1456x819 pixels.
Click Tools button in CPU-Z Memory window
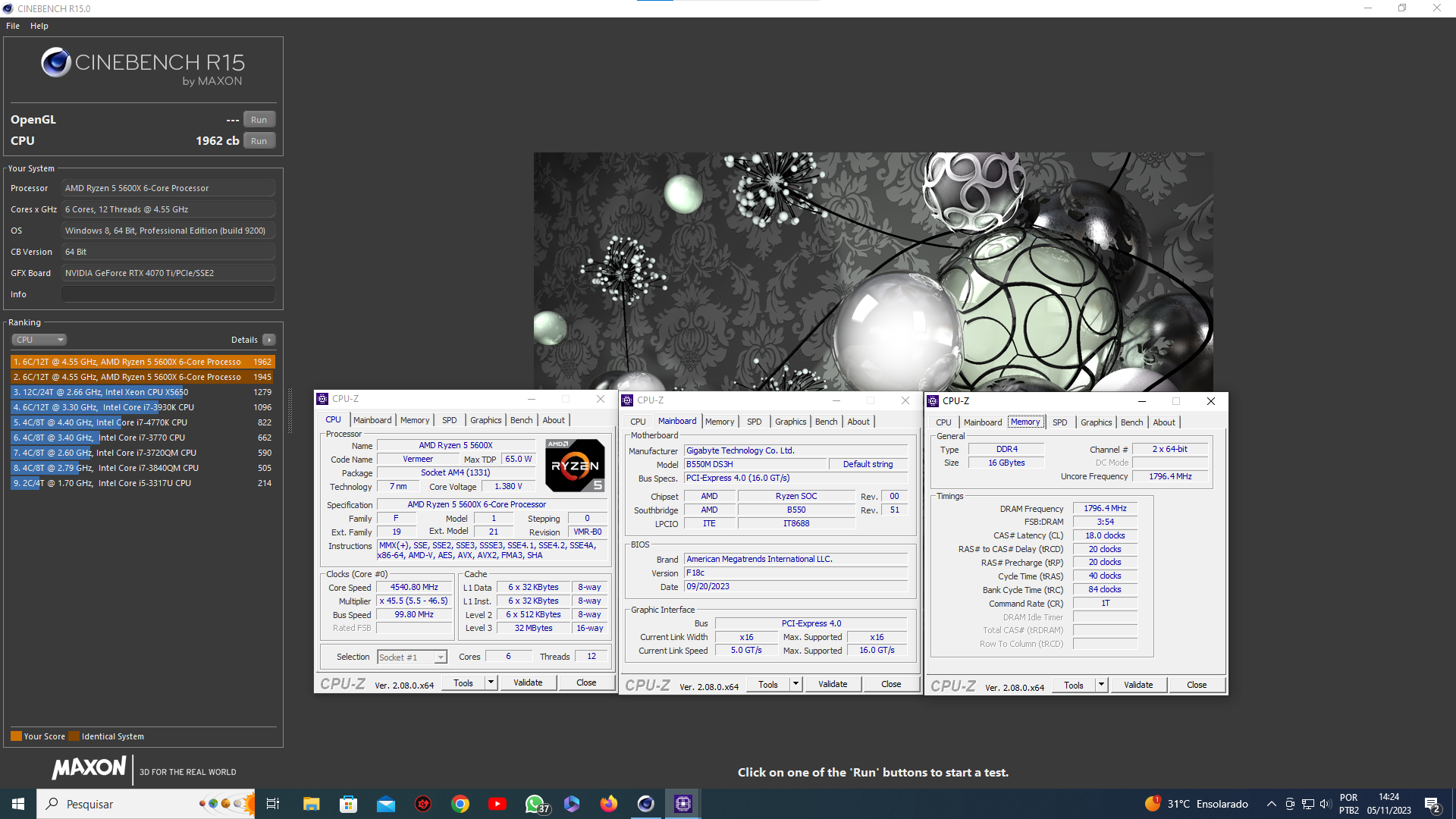1073,685
